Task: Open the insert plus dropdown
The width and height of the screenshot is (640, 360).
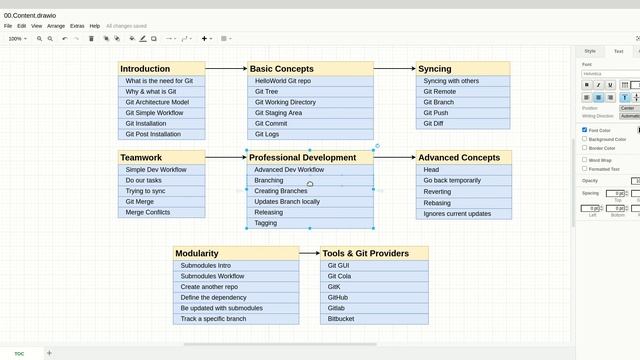Action: pos(207,38)
